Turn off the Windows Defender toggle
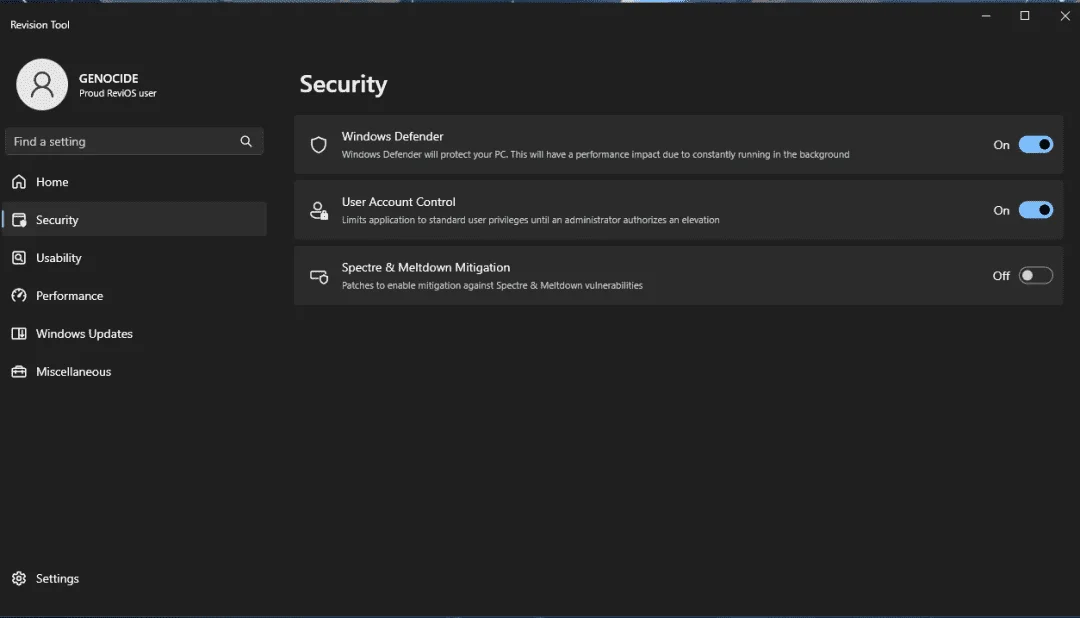 [1035, 145]
